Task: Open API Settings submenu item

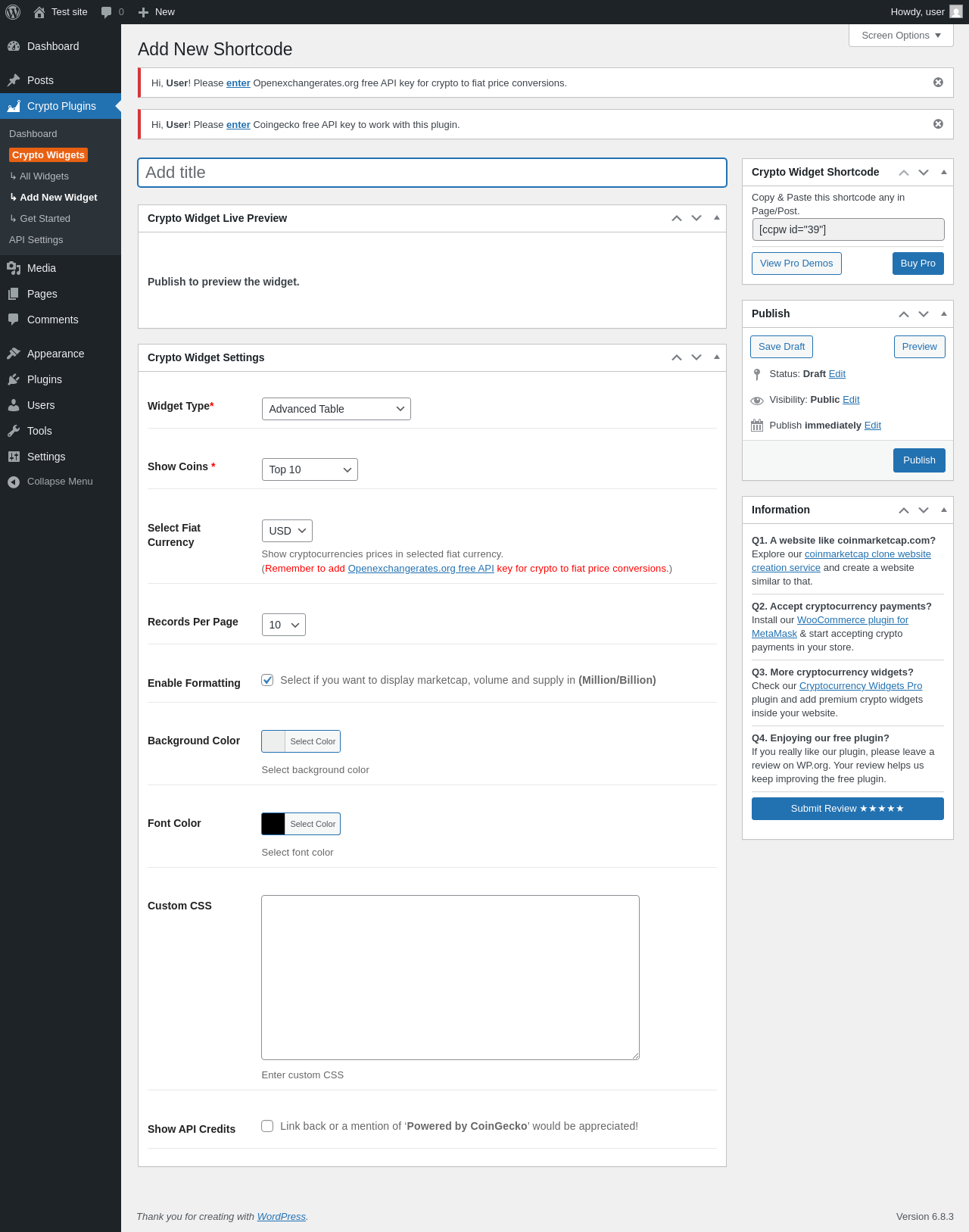Action: coord(36,240)
